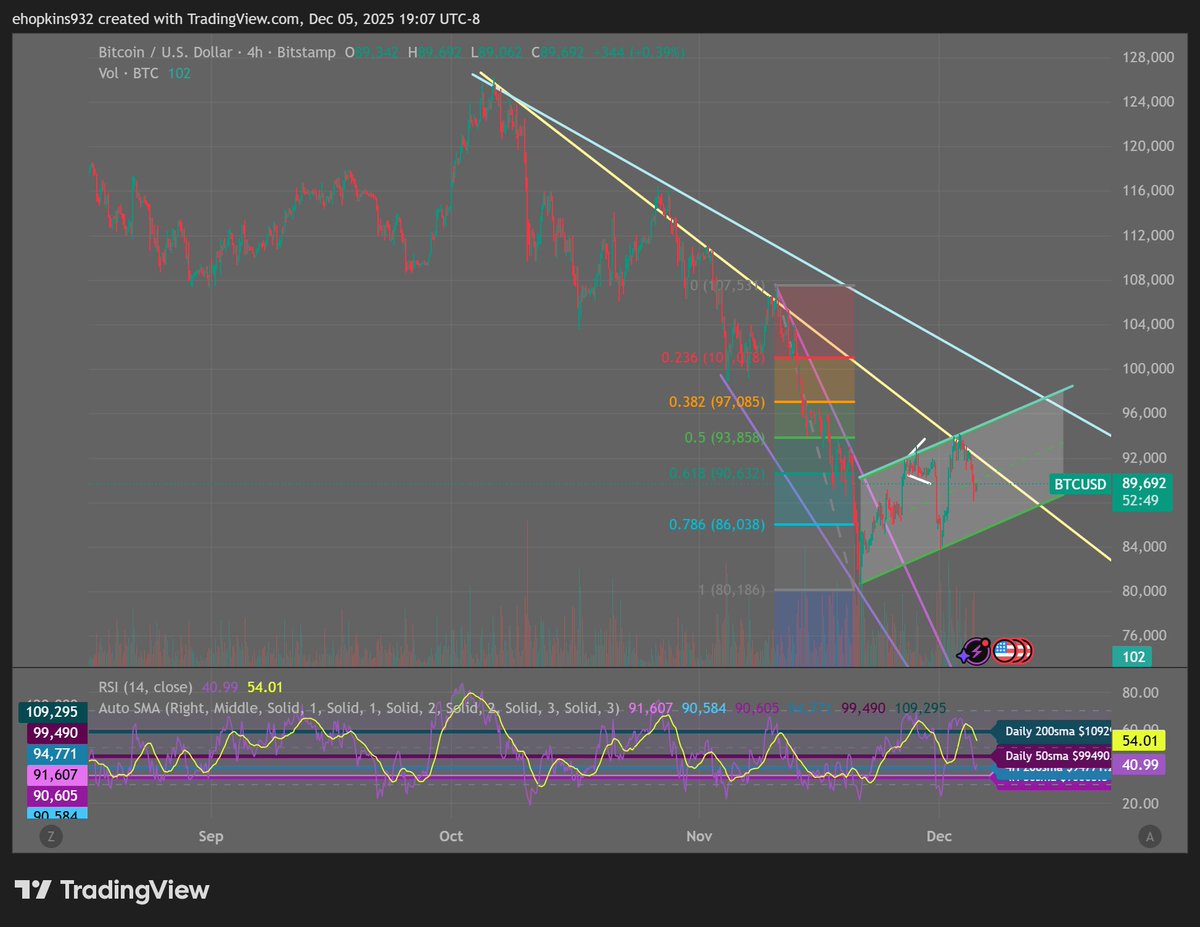Click the lightning spark emoji reaction icon
The width and height of the screenshot is (1200, 927).
click(x=973, y=651)
